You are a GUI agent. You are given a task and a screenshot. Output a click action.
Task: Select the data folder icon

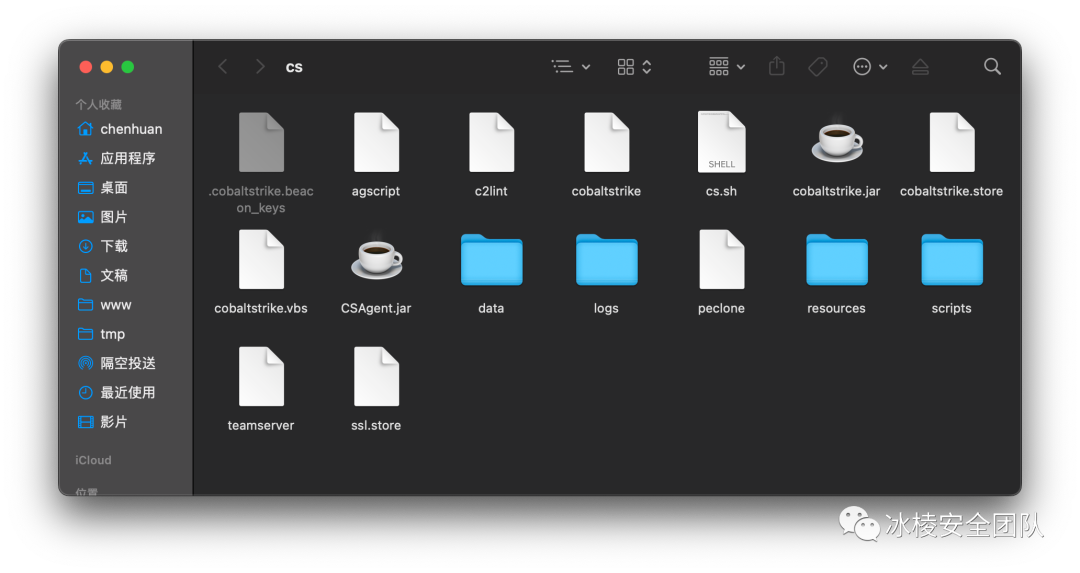(491, 259)
